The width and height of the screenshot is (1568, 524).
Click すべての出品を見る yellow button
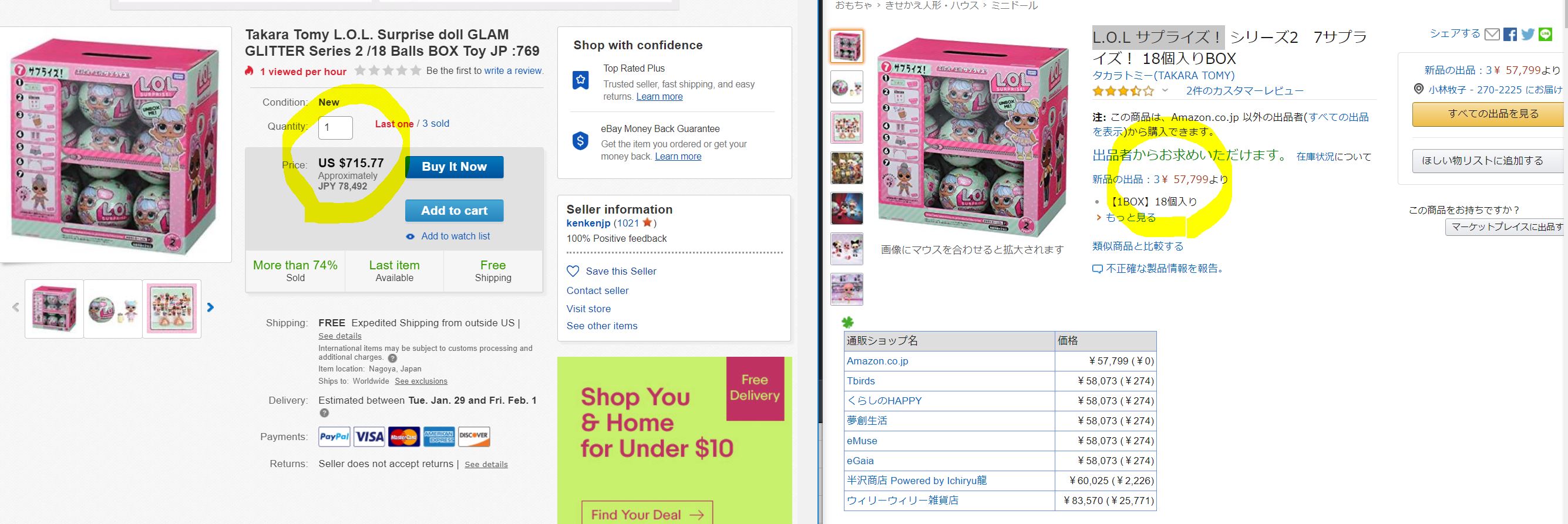coord(1490,114)
